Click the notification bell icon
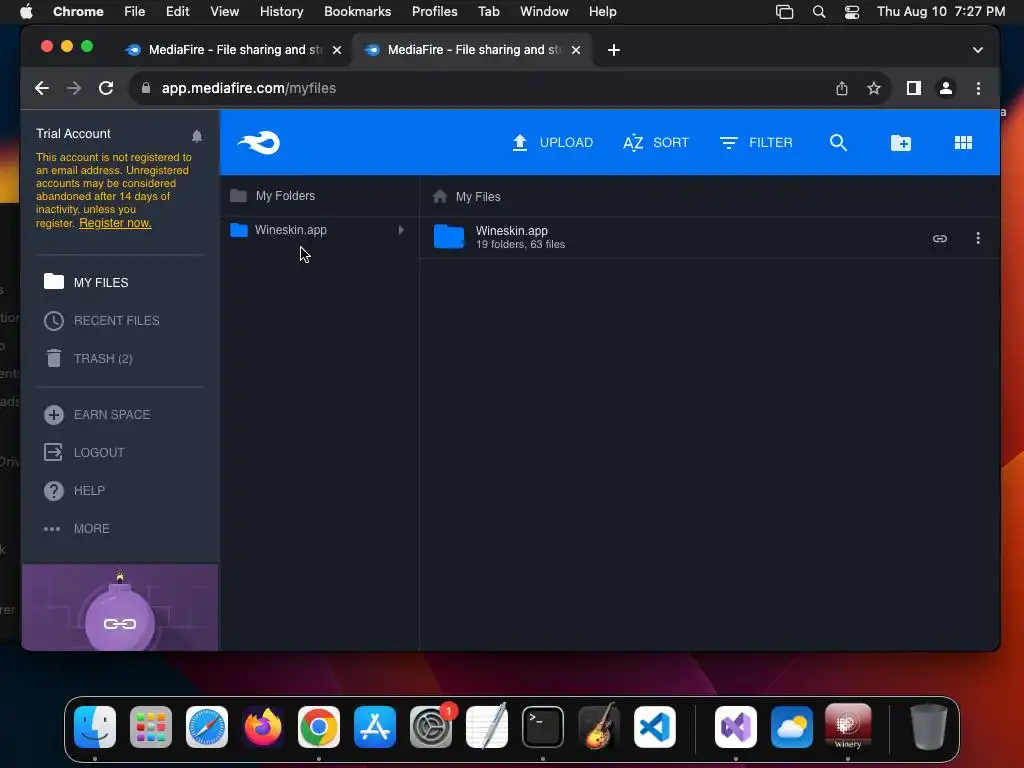1024x768 pixels. pyautogui.click(x=197, y=135)
